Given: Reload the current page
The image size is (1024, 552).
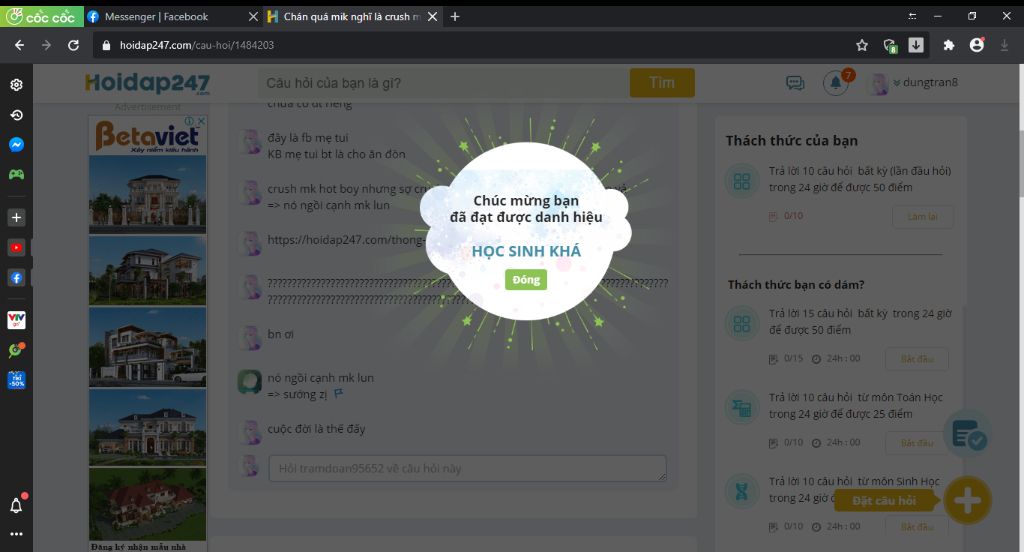Looking at the screenshot, I should pos(73,45).
